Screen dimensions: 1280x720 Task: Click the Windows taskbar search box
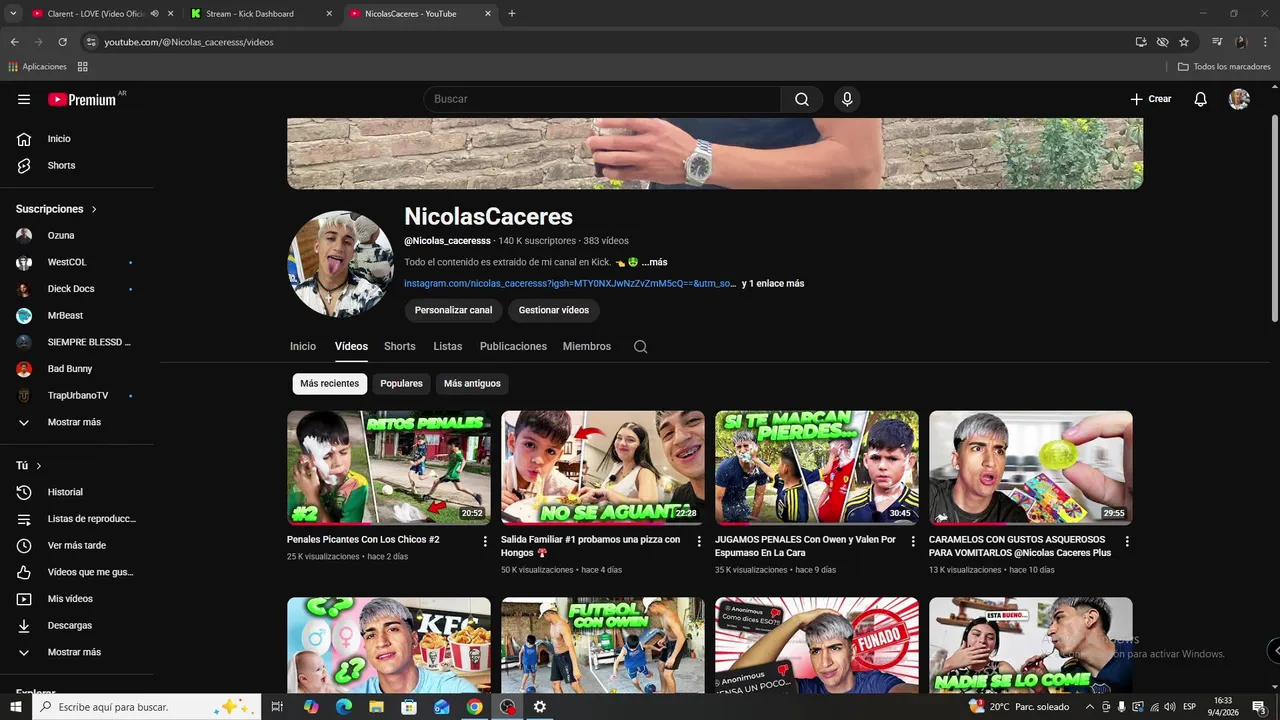(147, 707)
